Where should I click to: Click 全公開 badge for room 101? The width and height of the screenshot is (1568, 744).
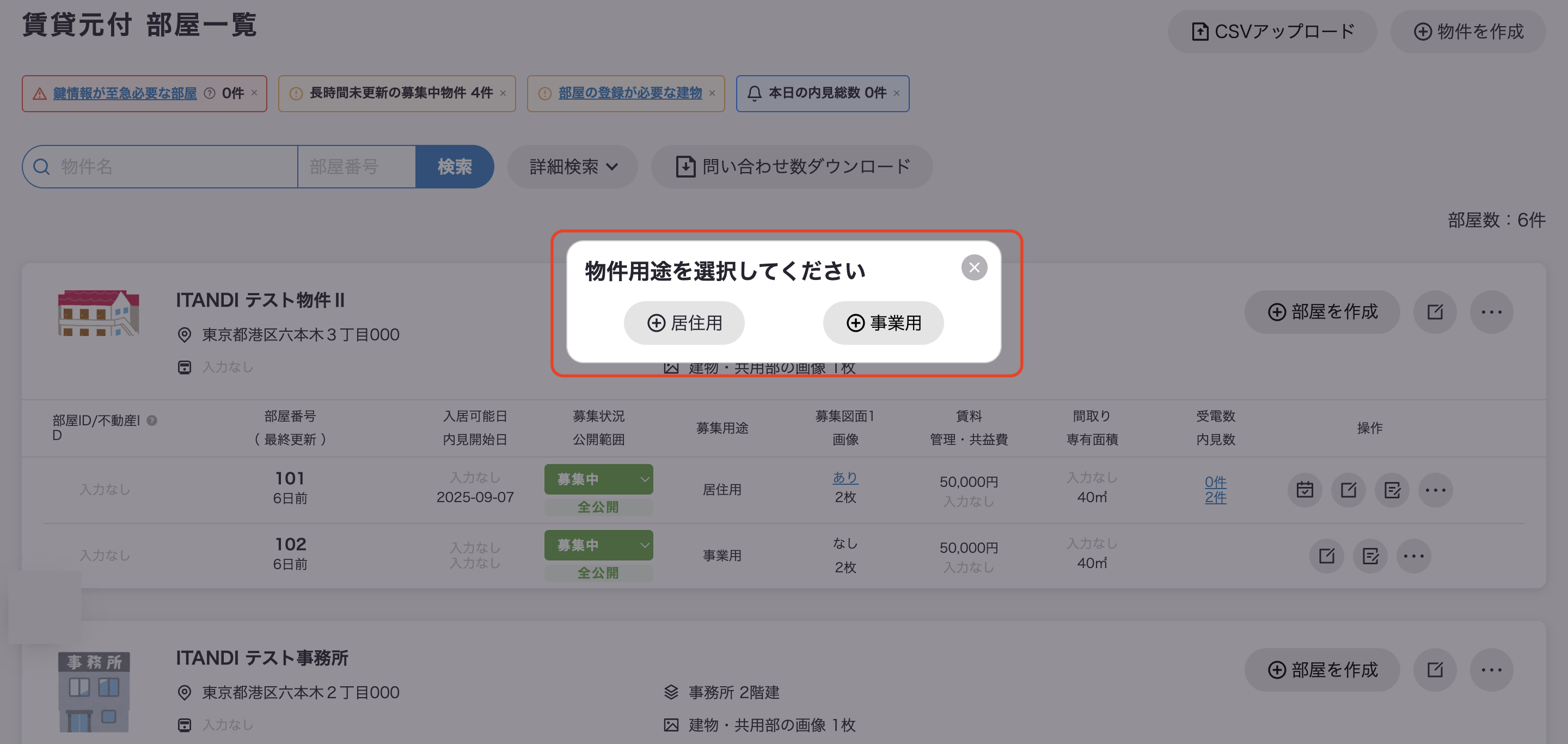598,507
